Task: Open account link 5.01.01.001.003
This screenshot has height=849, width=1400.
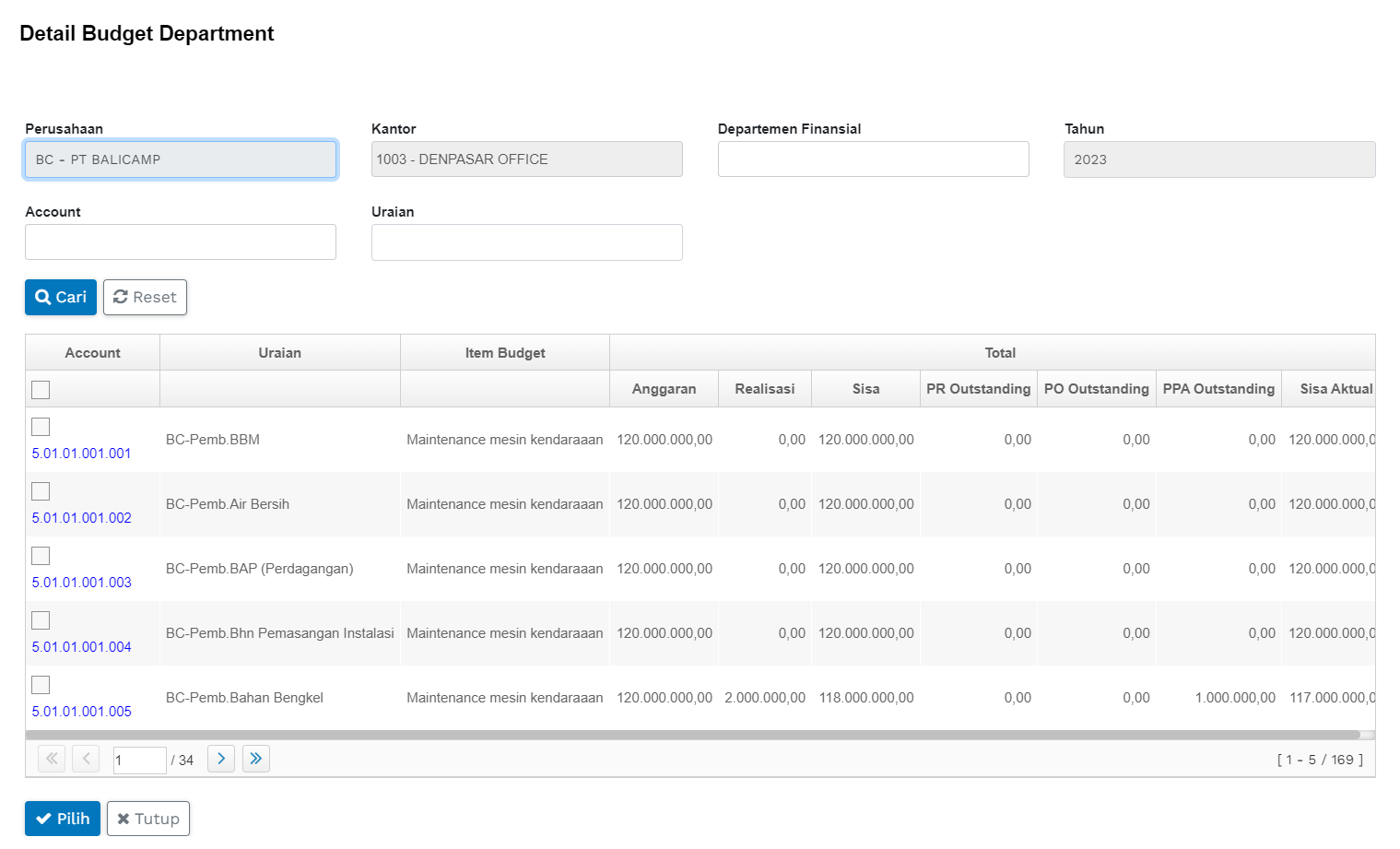Action: pos(82,583)
